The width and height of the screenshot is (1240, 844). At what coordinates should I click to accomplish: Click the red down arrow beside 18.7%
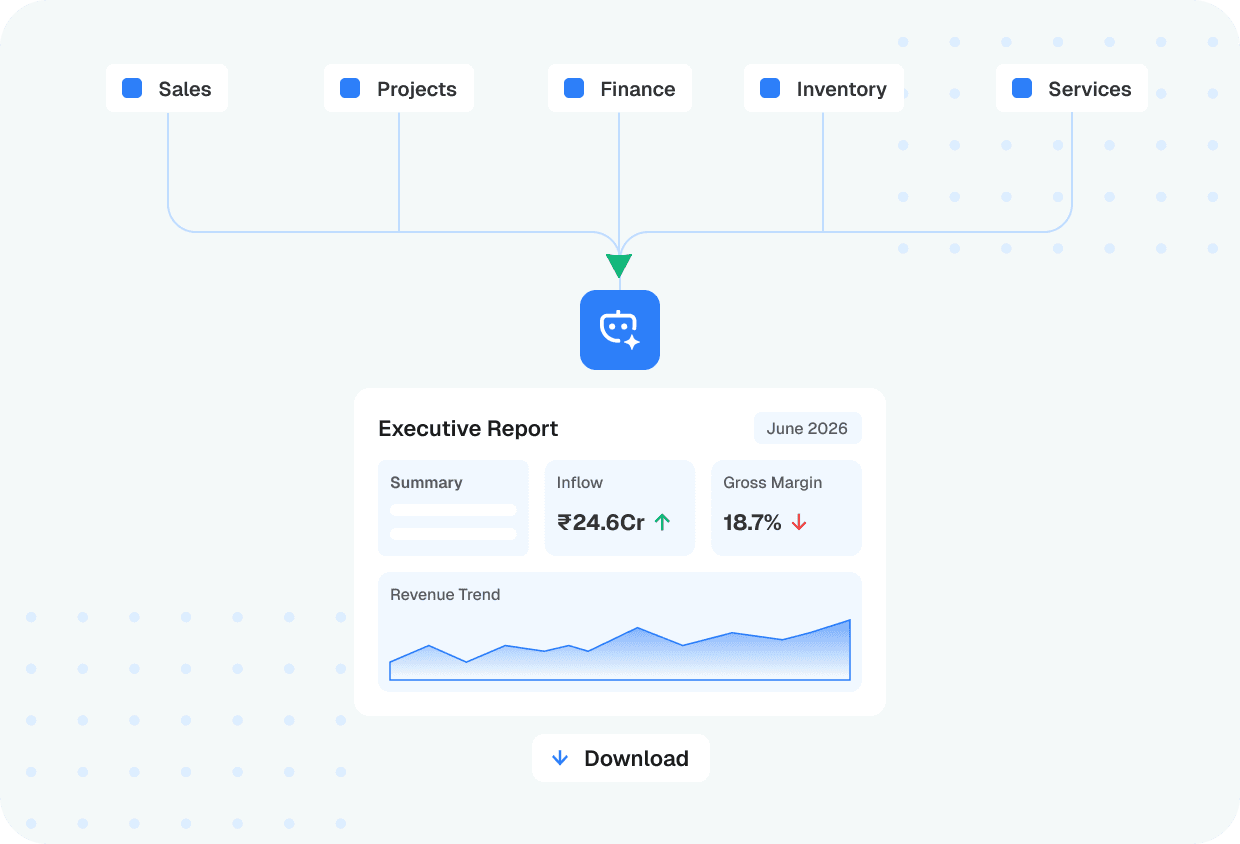click(799, 522)
